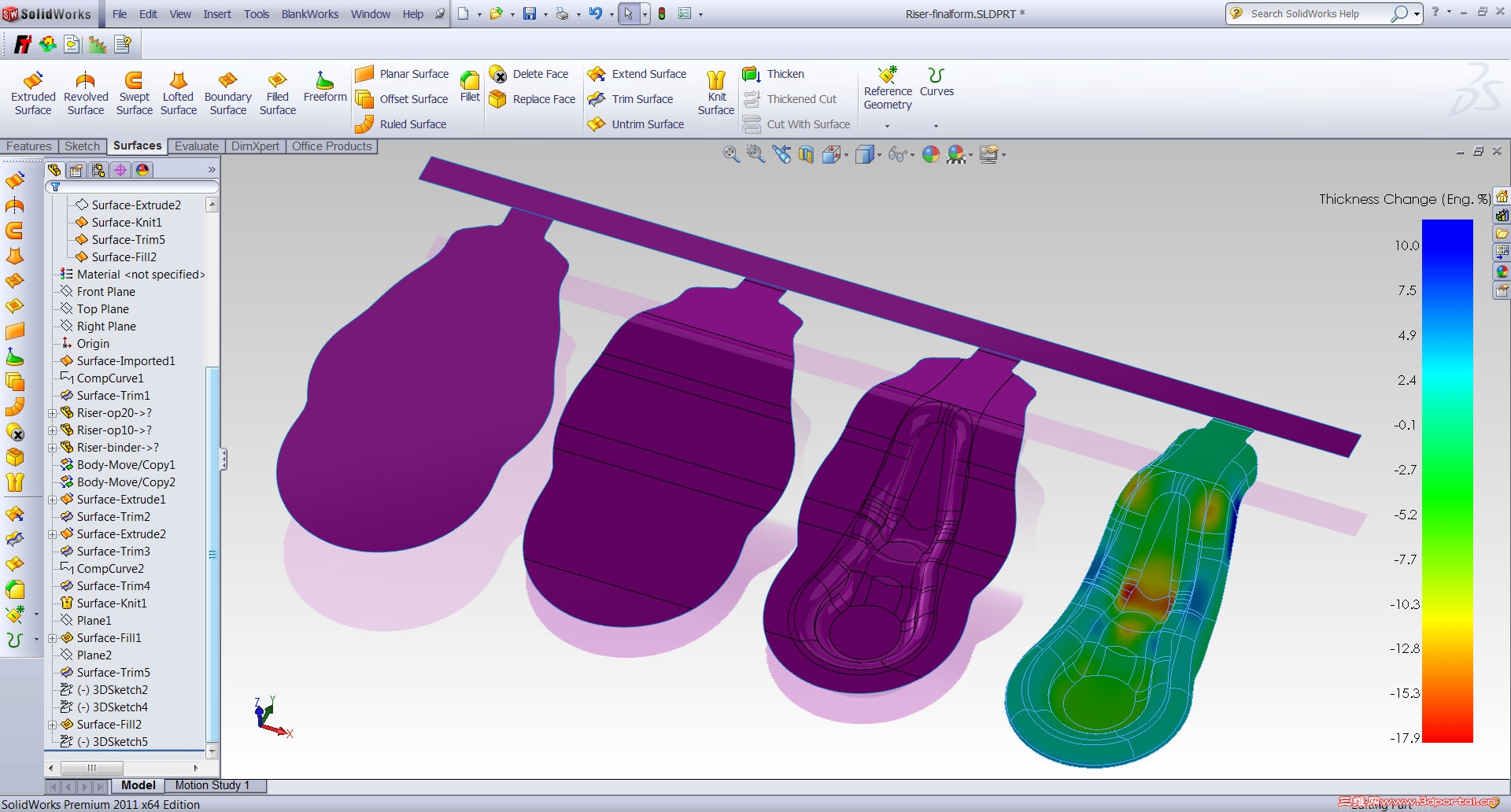Apply the Fillet tool
Image resolution: width=1511 pixels, height=812 pixels.
pyautogui.click(x=470, y=87)
